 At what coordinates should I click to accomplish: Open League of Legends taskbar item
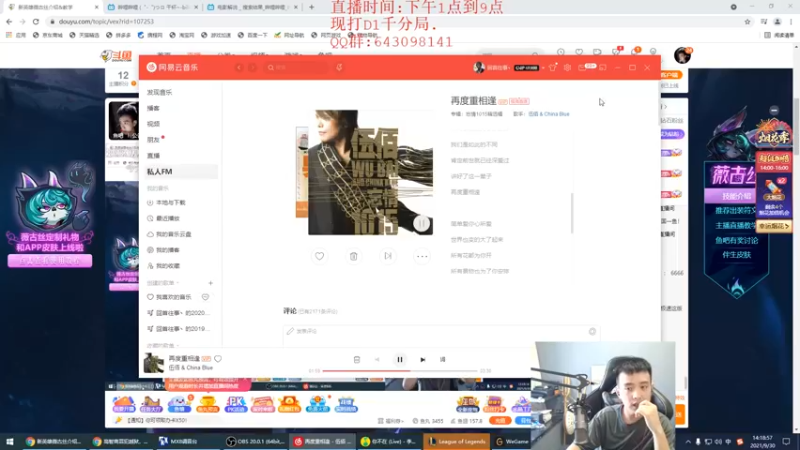pyautogui.click(x=457, y=441)
